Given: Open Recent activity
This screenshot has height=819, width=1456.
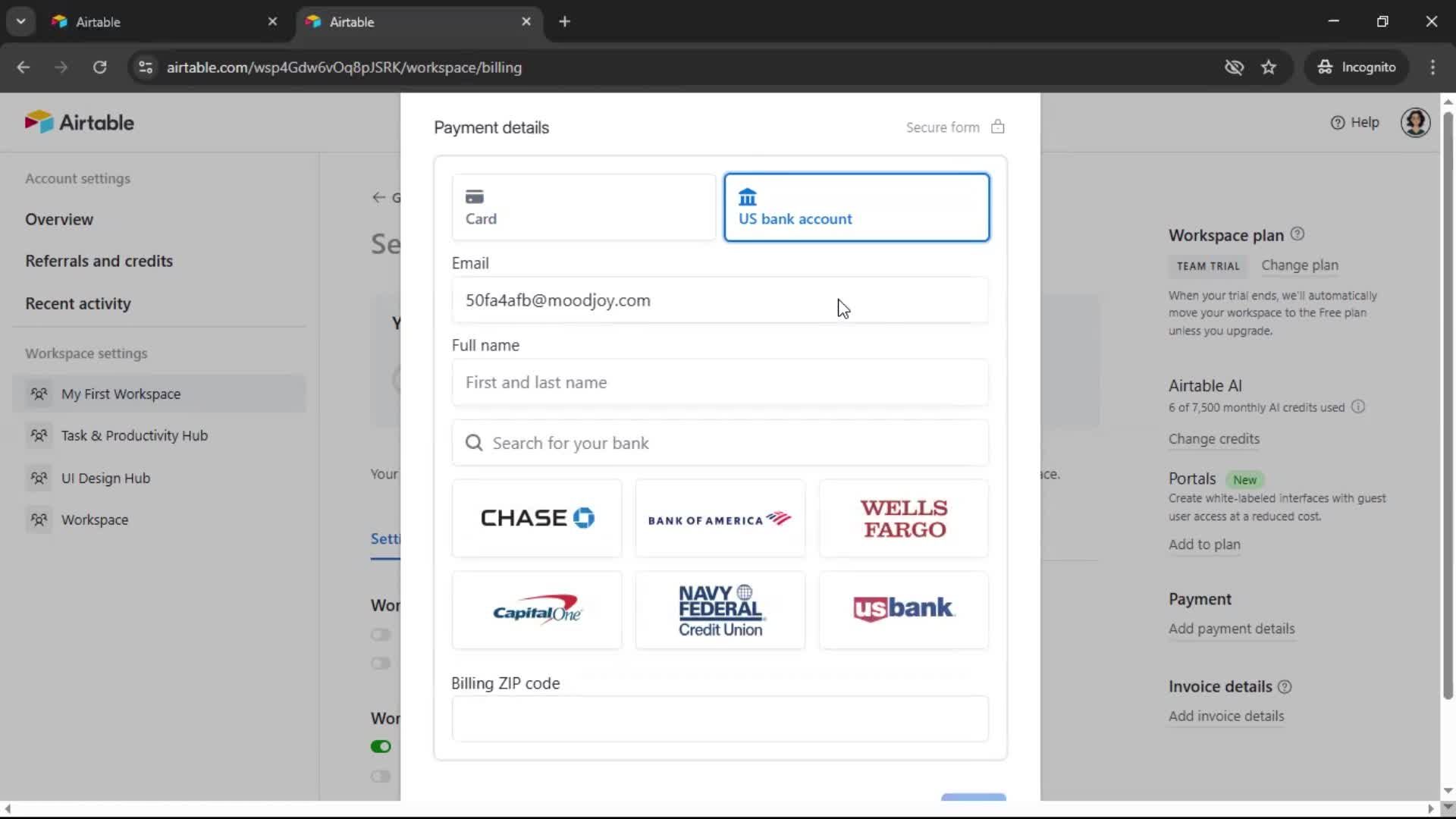Looking at the screenshot, I should (x=78, y=303).
